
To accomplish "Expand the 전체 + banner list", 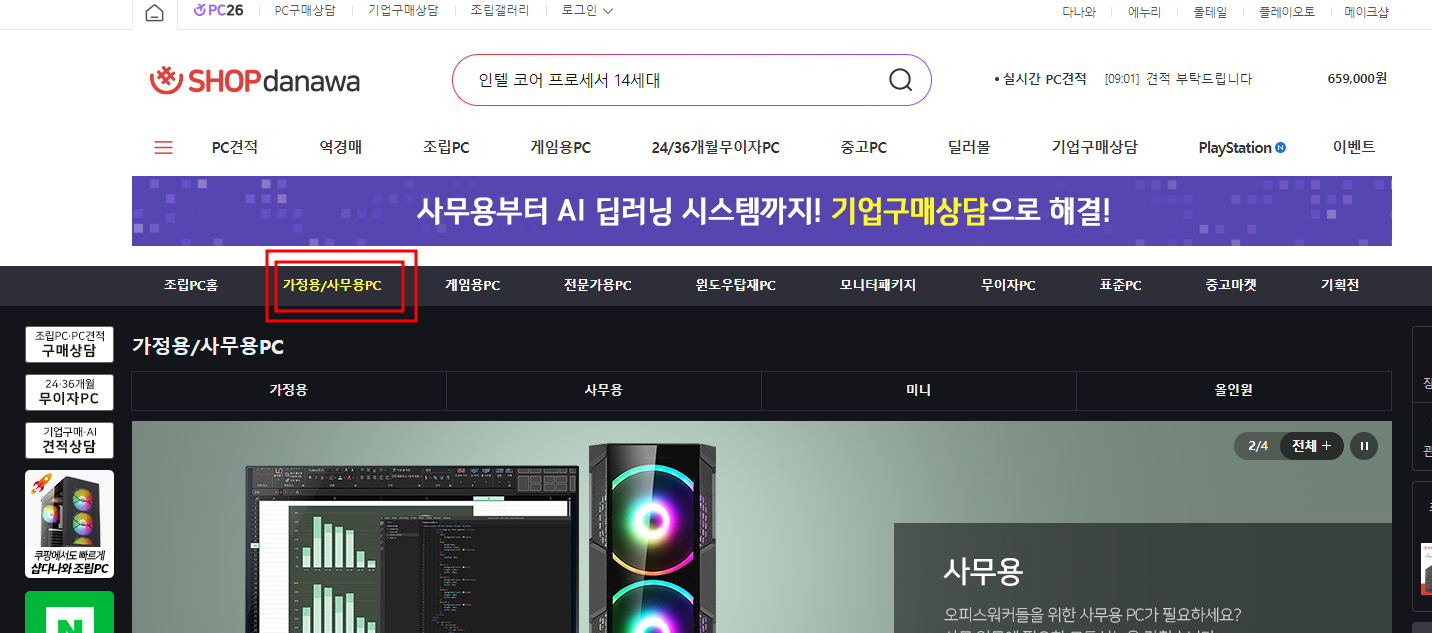I will [x=1311, y=446].
